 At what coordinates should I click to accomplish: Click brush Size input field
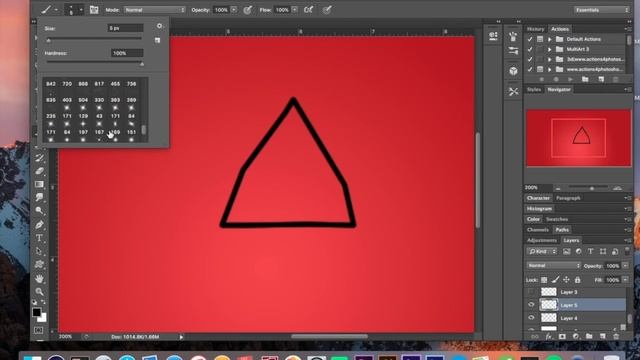click(x=126, y=28)
